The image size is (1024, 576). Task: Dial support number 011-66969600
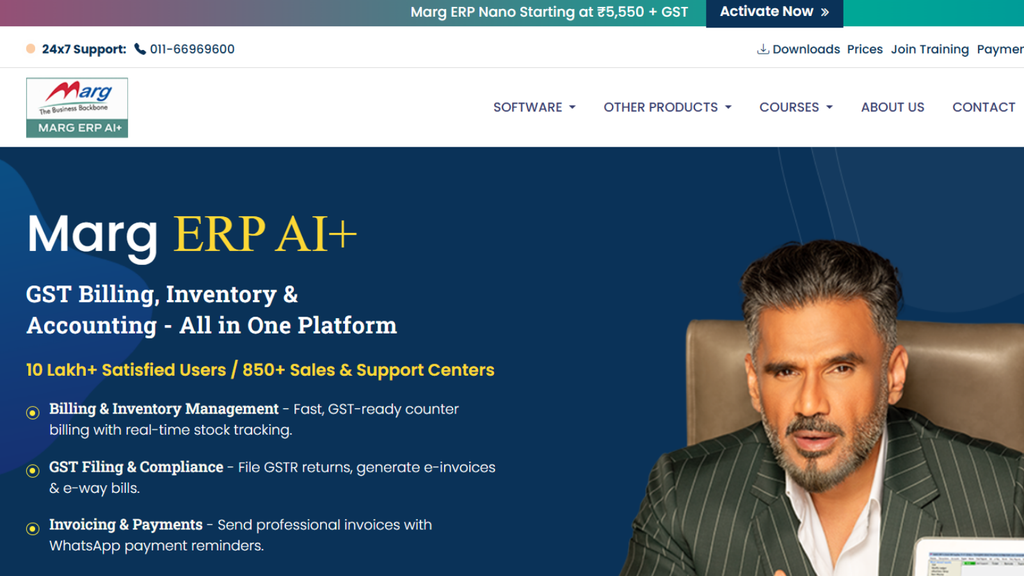[192, 49]
